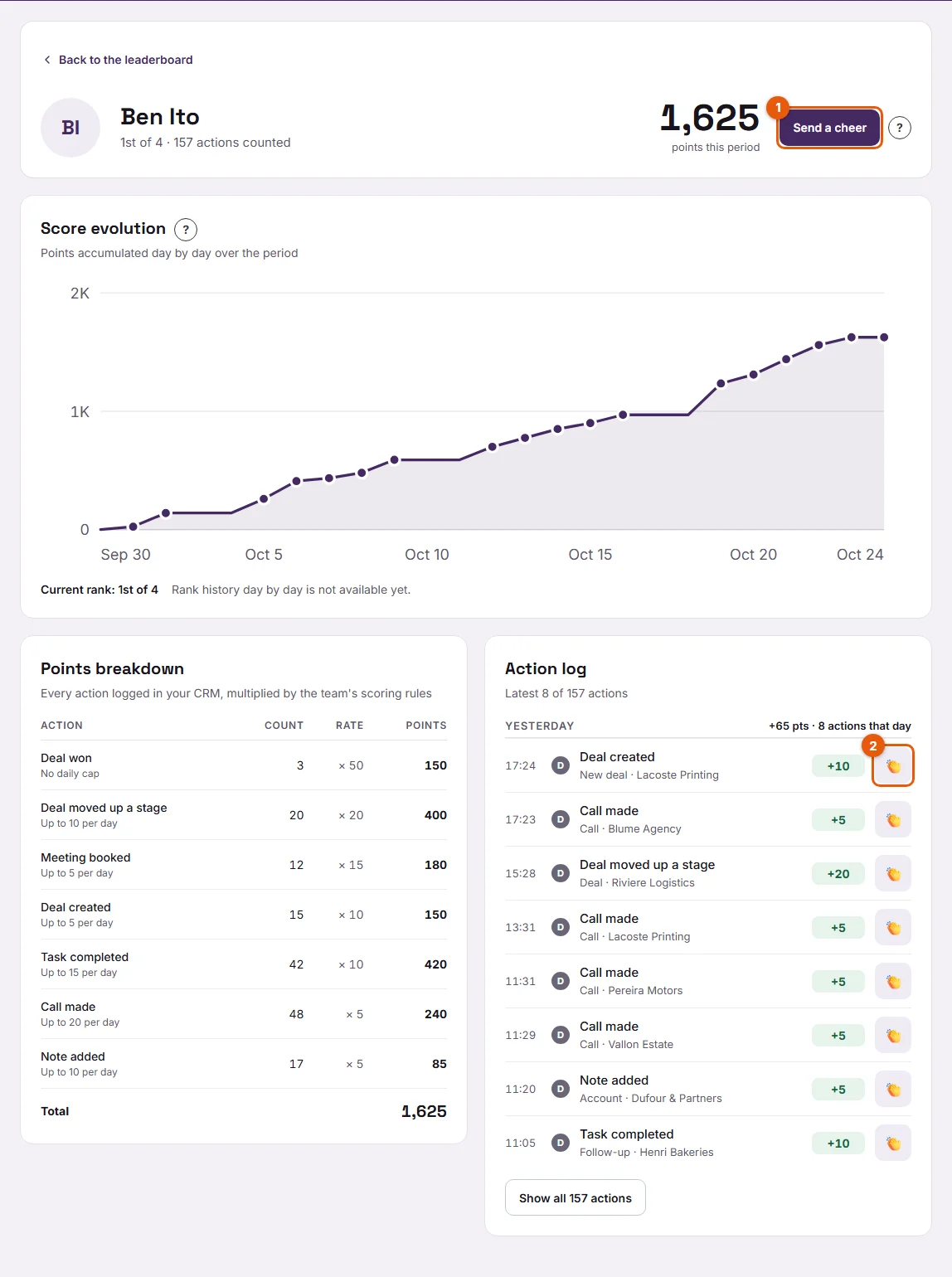Screen dimensions: 952x1277
Task: Click the Call made points value 240
Action: pyautogui.click(x=435, y=1014)
